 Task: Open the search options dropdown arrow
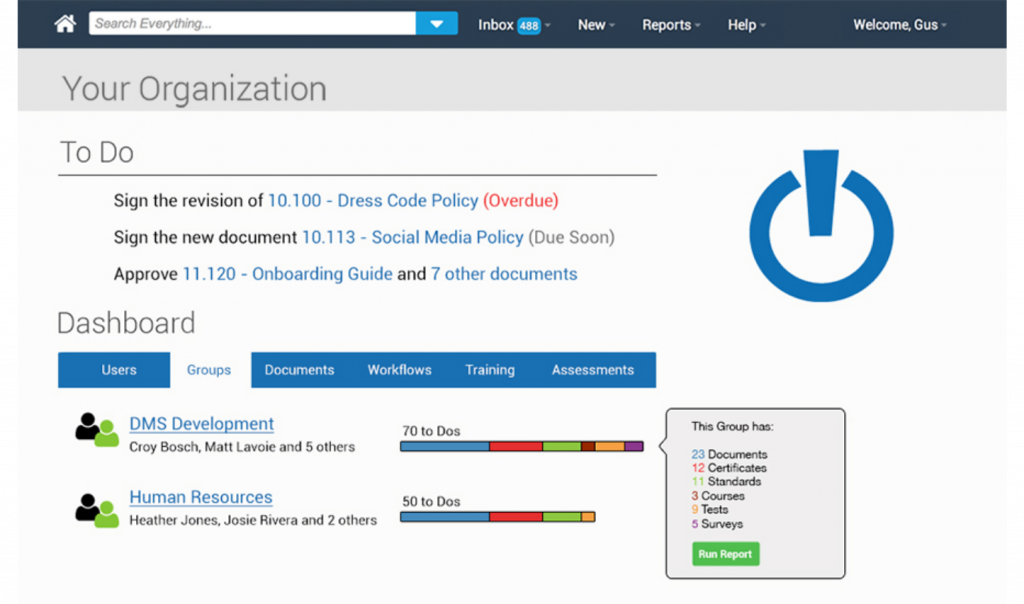click(x=437, y=23)
